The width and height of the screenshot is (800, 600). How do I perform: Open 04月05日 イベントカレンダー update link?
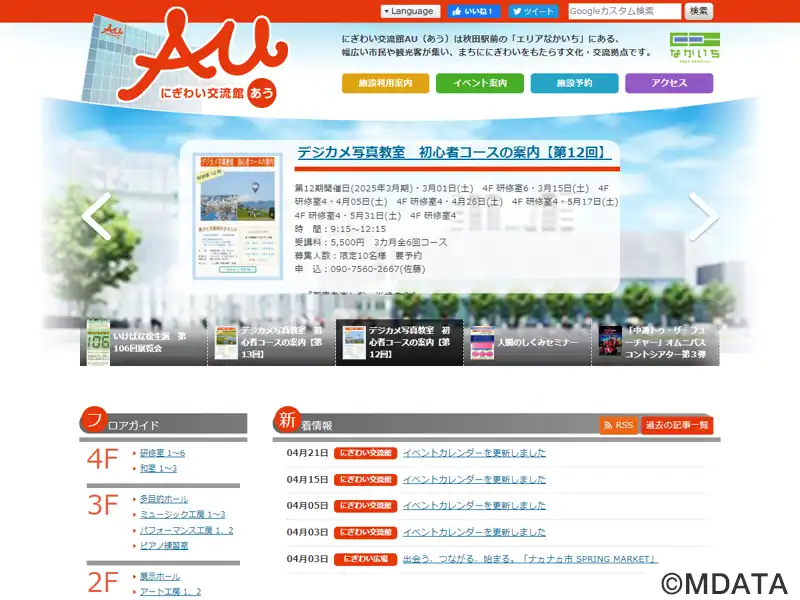474,505
